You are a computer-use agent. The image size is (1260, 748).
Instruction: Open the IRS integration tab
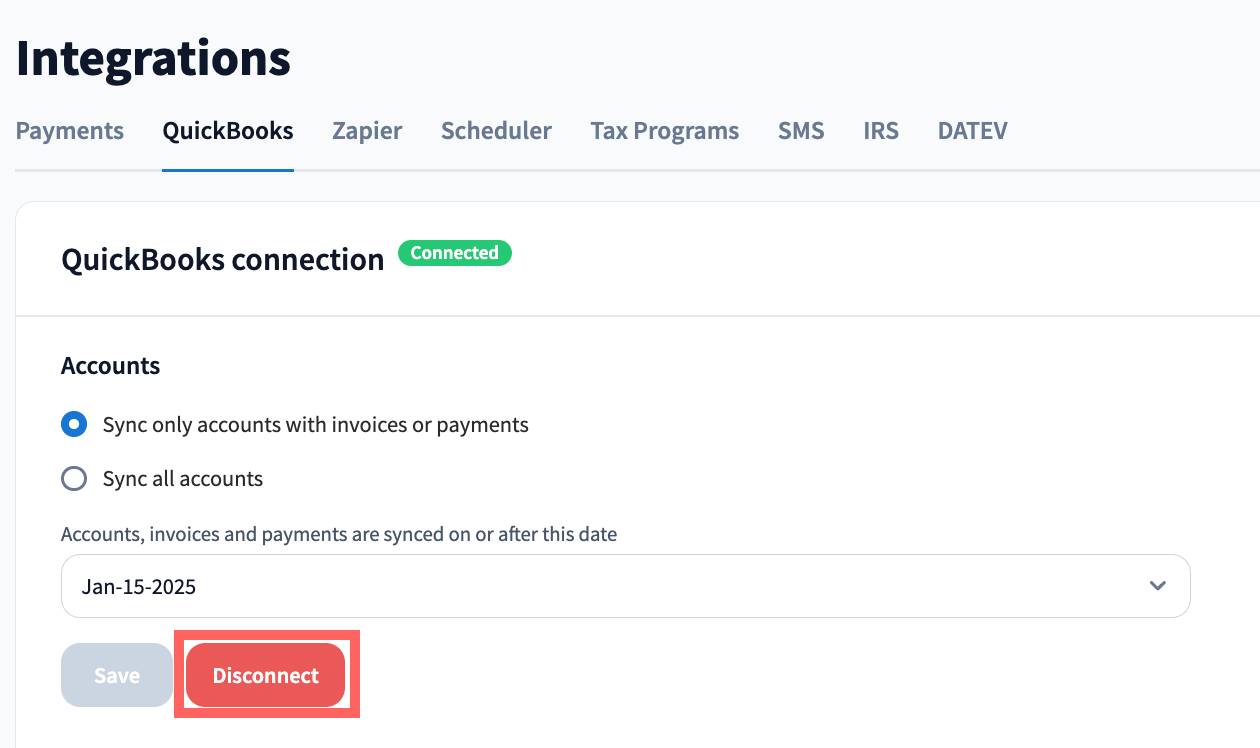pos(881,131)
